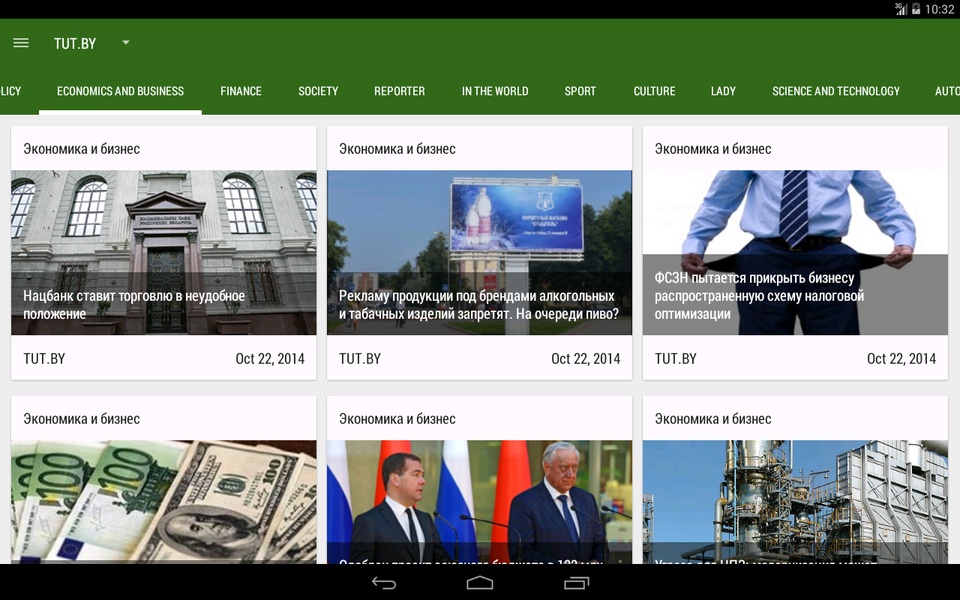Click TUT.BY source on empty pockets card

point(675,359)
